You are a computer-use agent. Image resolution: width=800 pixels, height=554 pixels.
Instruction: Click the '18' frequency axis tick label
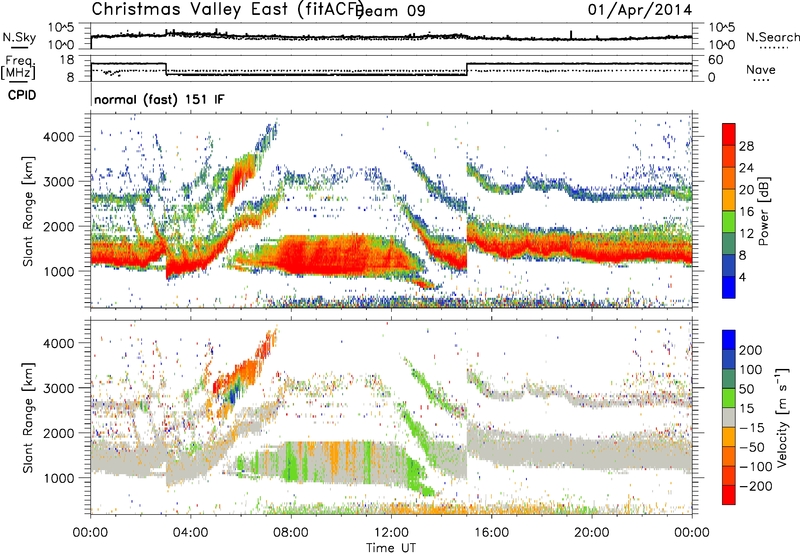[x=67, y=60]
